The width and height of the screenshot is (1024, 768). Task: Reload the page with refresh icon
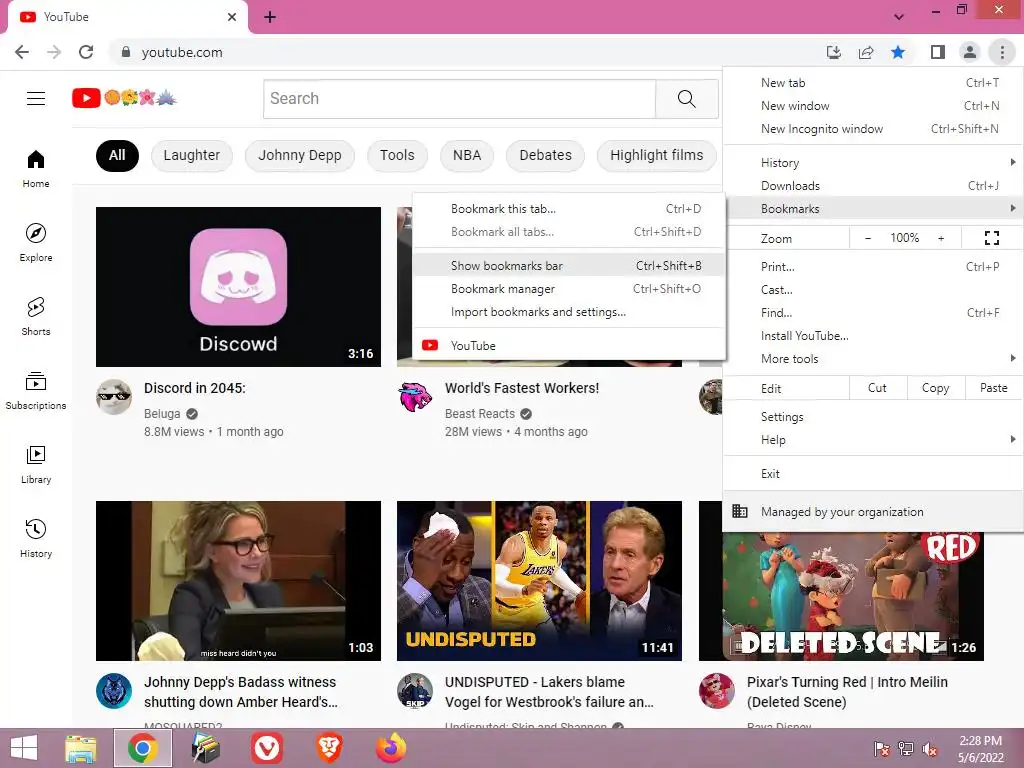click(x=86, y=52)
